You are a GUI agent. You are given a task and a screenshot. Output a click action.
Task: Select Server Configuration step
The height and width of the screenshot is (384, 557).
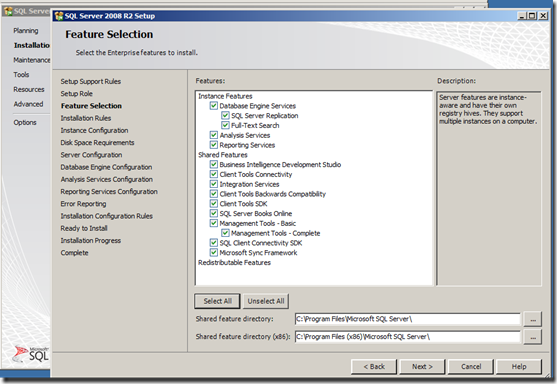pyautogui.click(x=91, y=155)
